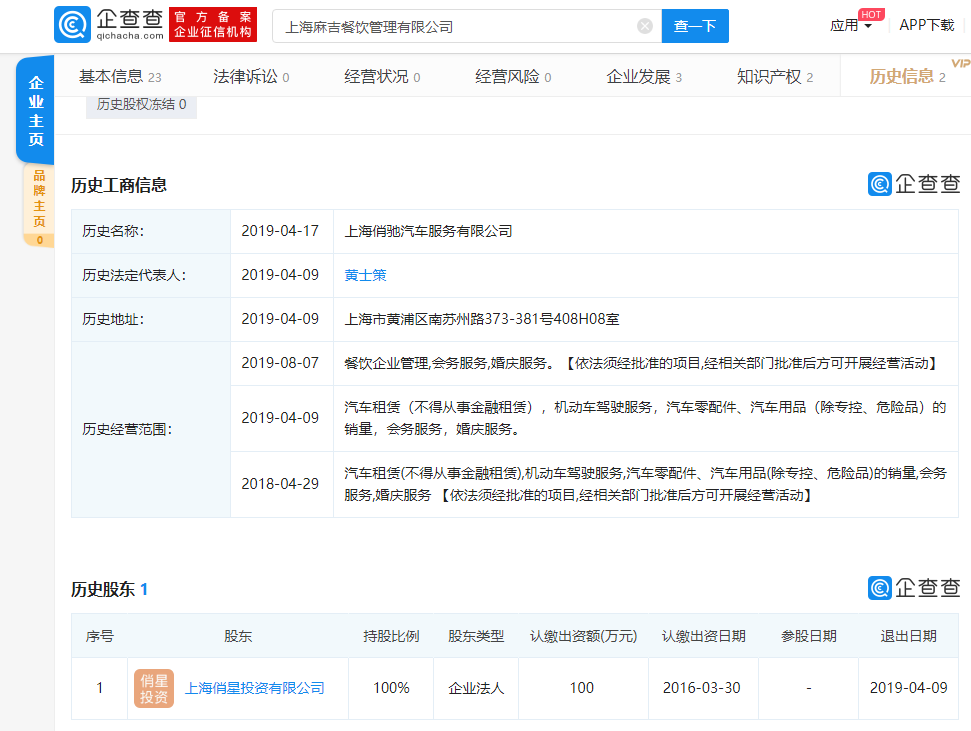Click the 查一下 search button
The height and width of the screenshot is (731, 971).
[x=695, y=26]
